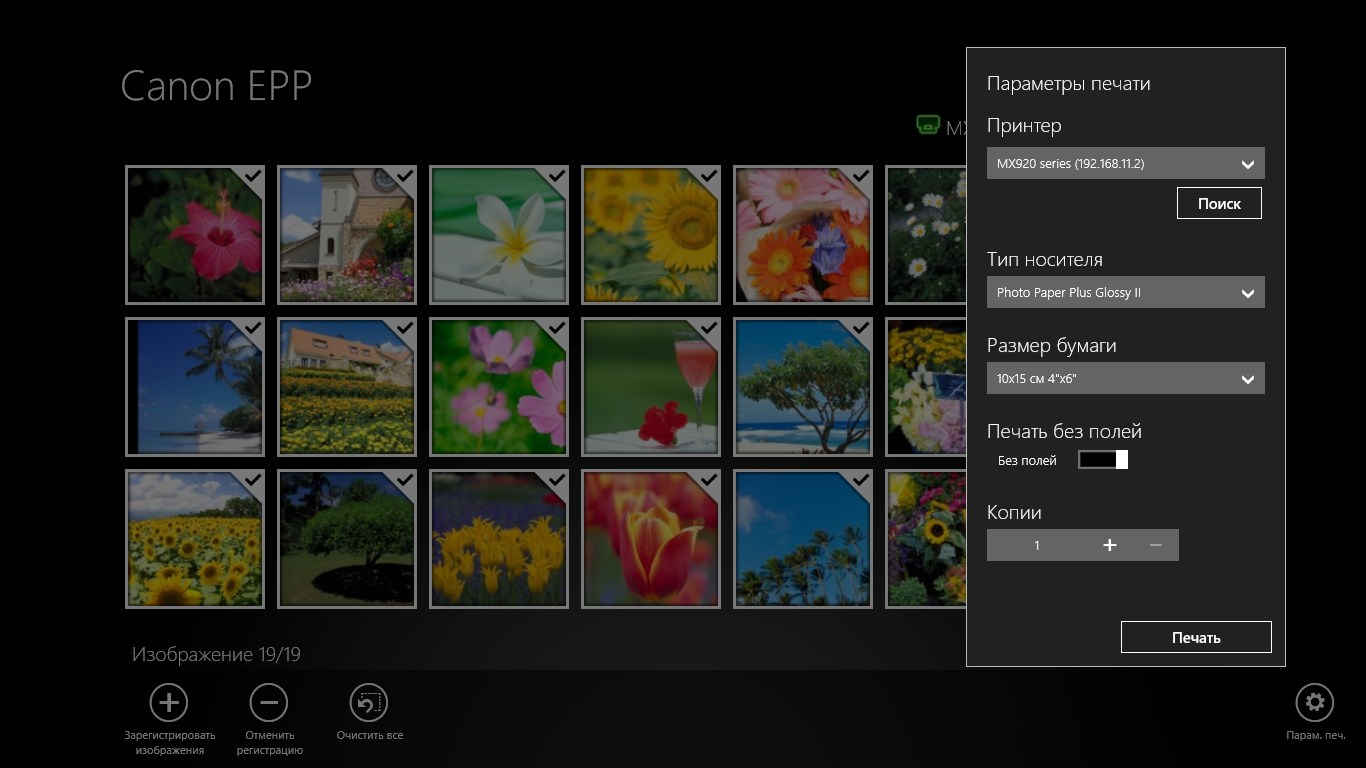Click the Canon EPP title
This screenshot has width=1366, height=768.
pyautogui.click(x=216, y=86)
